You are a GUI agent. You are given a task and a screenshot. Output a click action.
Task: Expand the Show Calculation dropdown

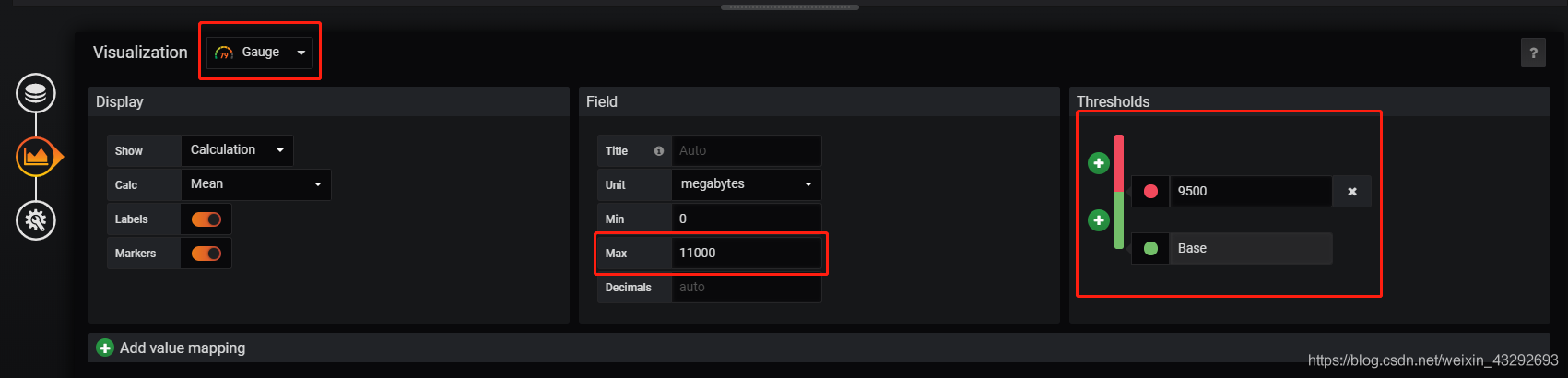pos(237,150)
